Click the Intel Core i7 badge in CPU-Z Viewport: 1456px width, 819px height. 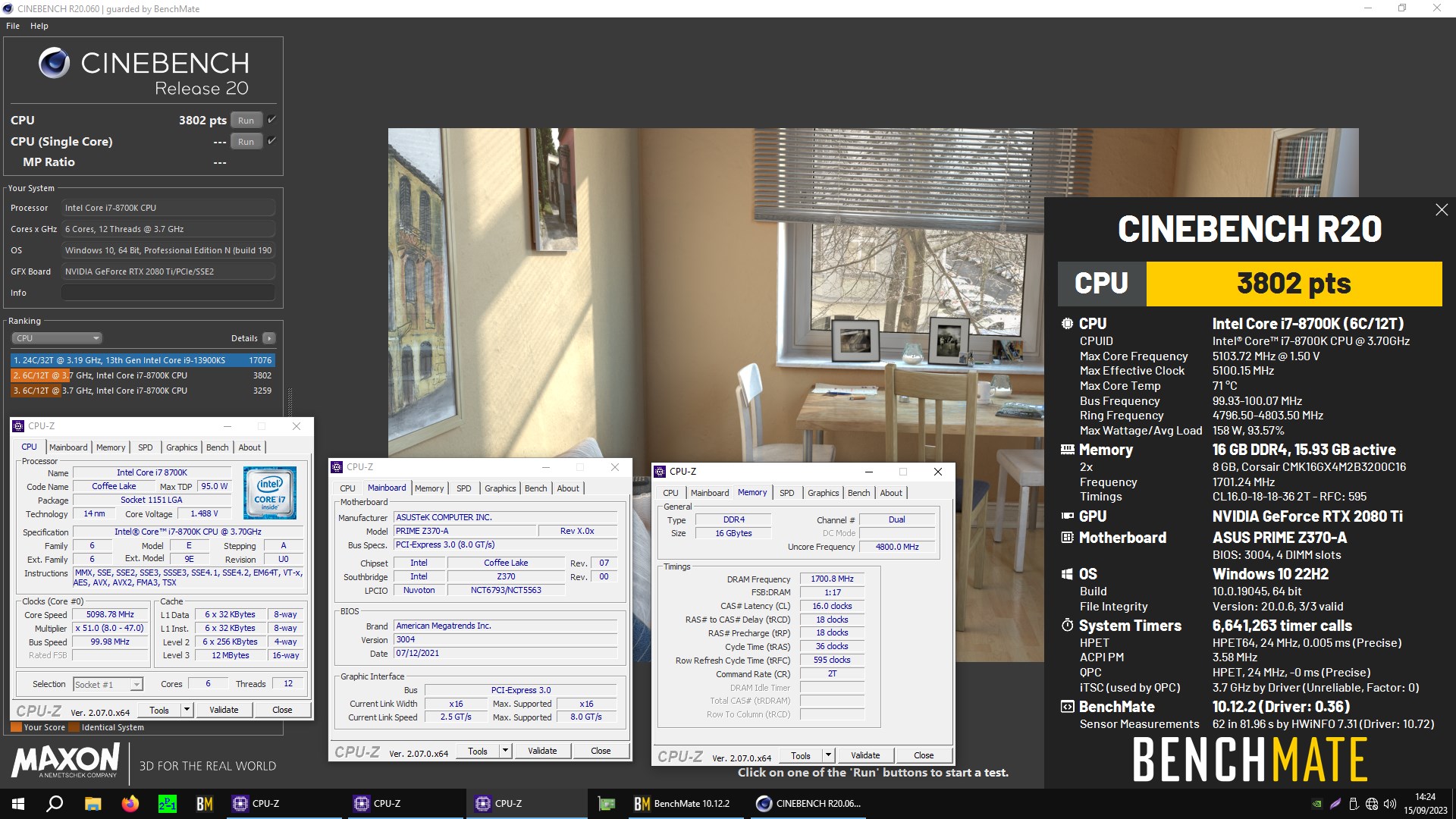pyautogui.click(x=270, y=493)
